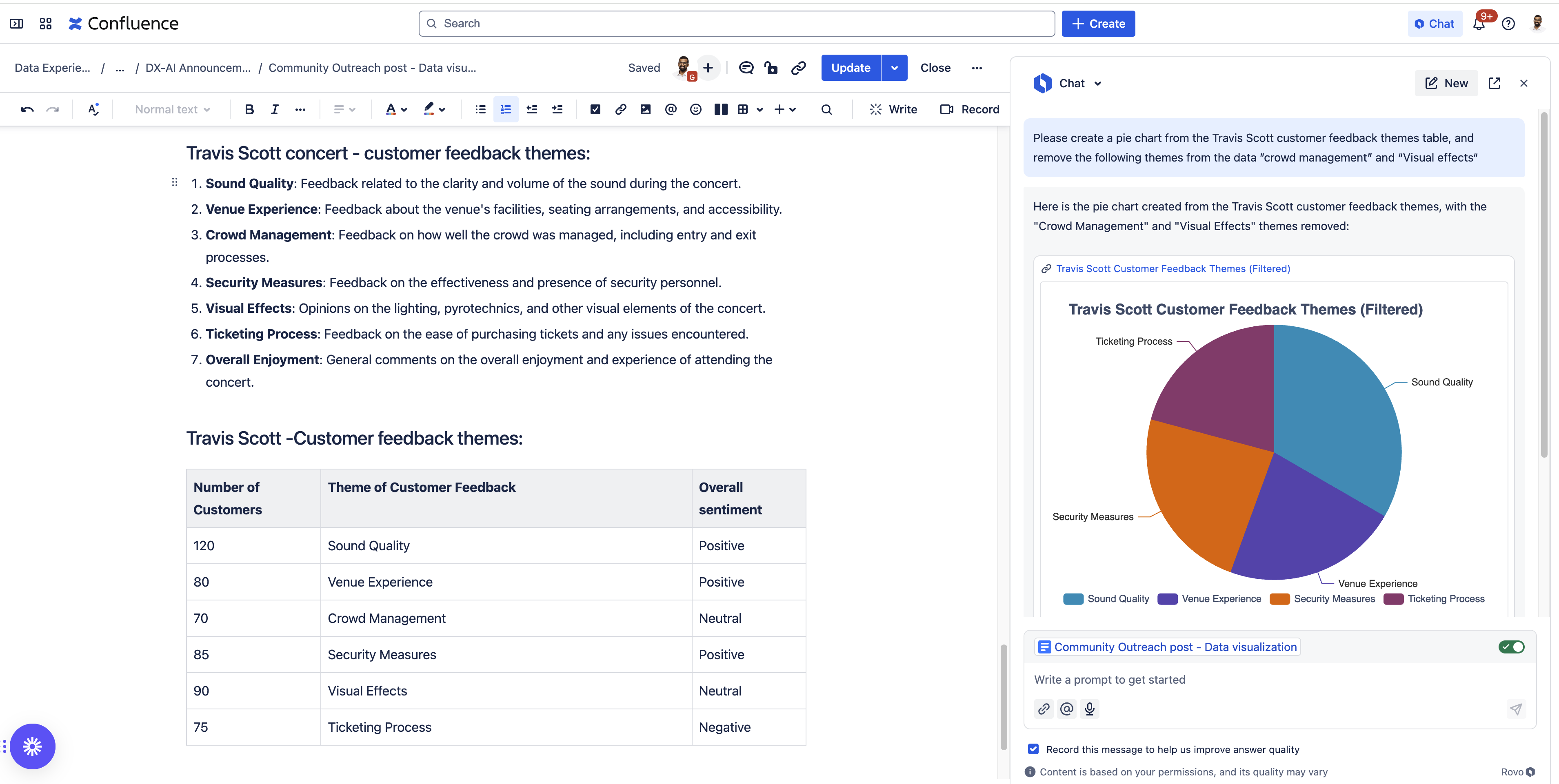Click the chat prompt input field

(1210, 679)
